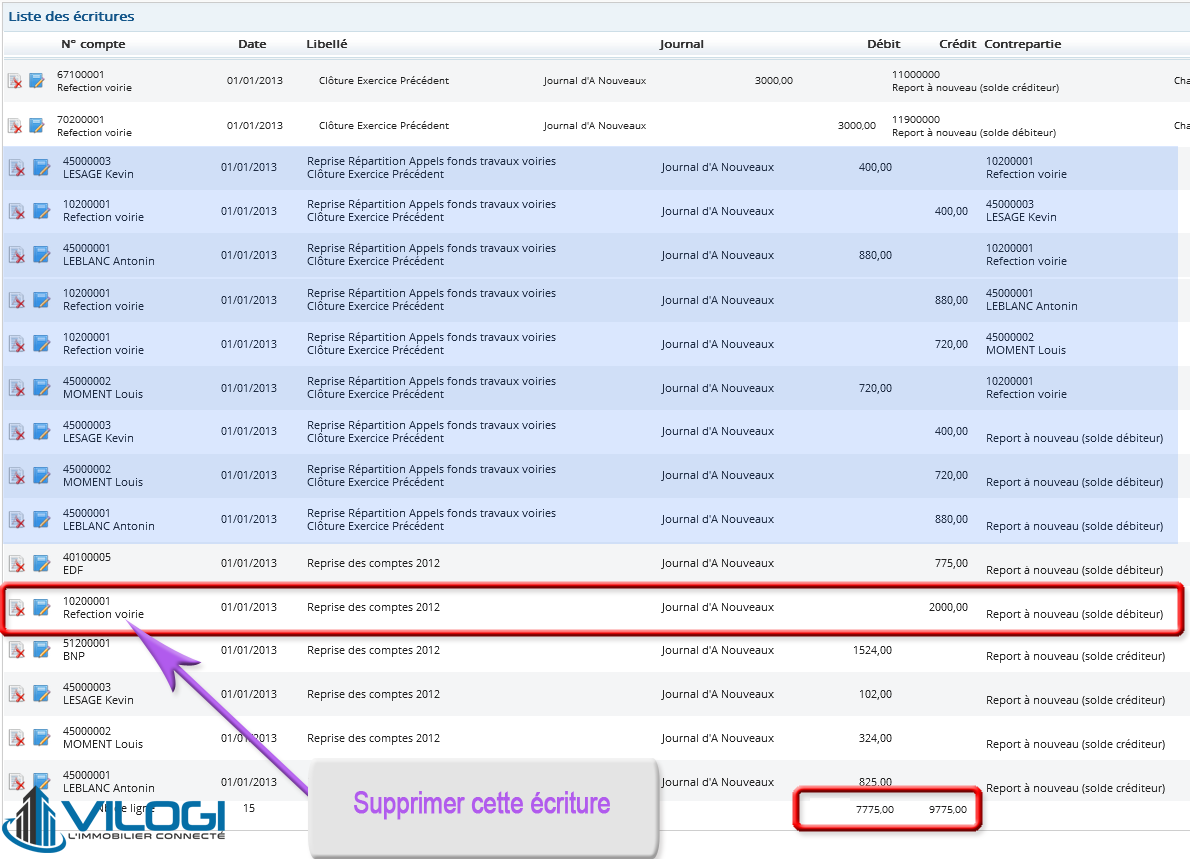The height and width of the screenshot is (859, 1190).
Task: Click the 775,00 crédit amount
Action: tap(951, 563)
